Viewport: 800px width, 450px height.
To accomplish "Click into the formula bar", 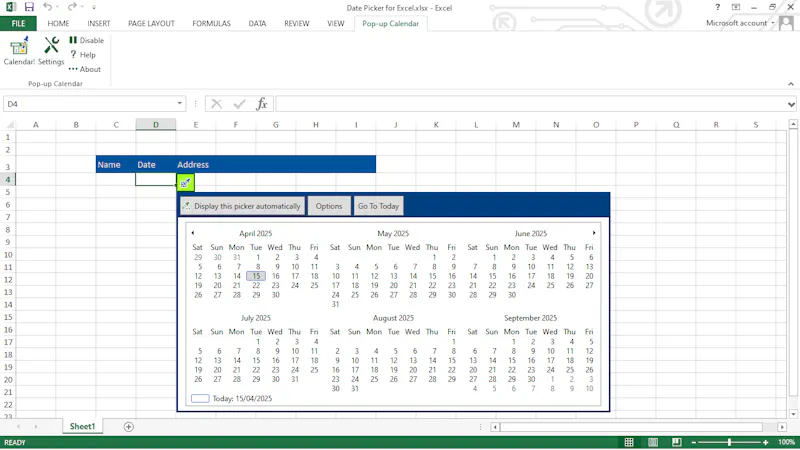I will 531,104.
